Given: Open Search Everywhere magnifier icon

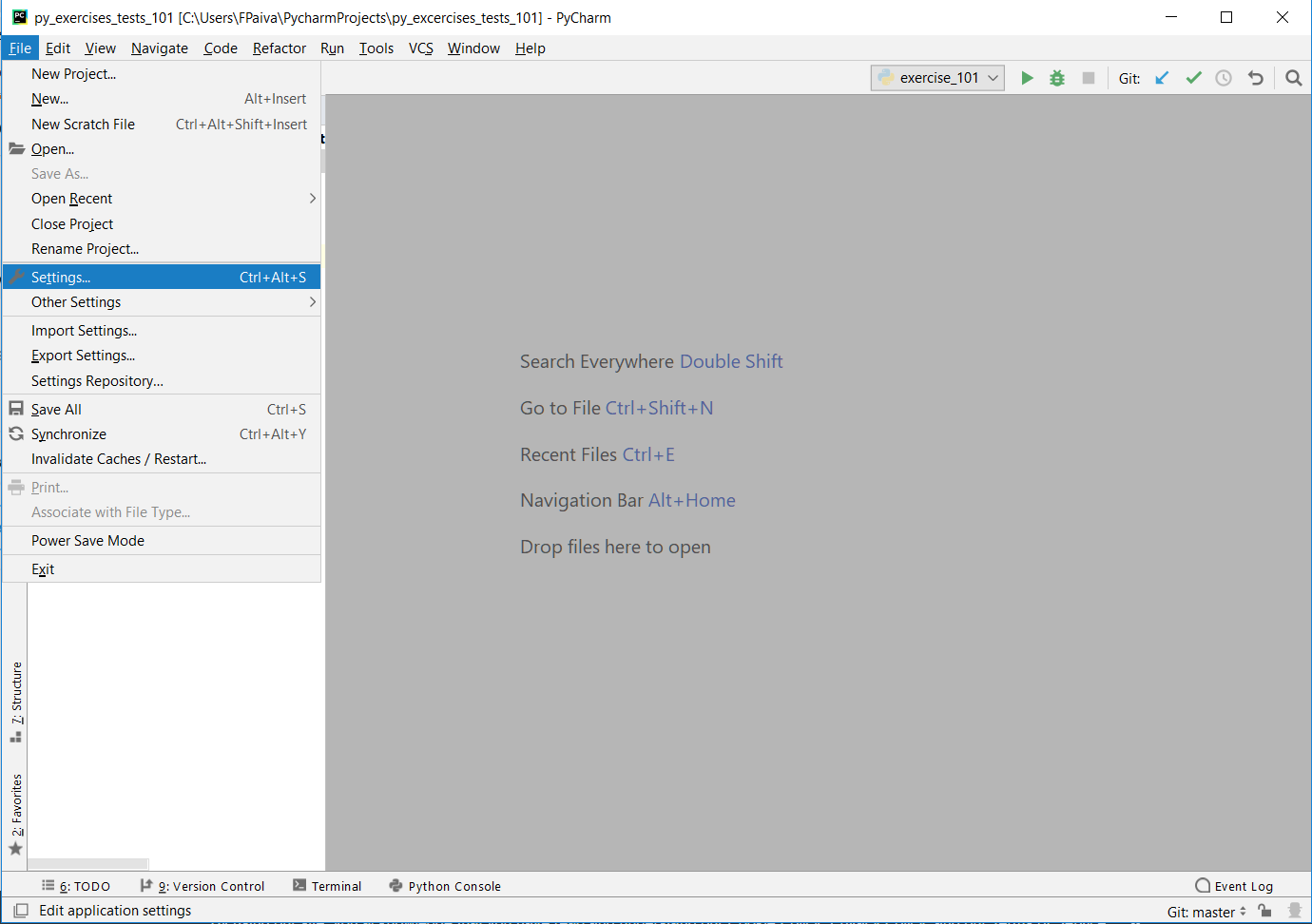Looking at the screenshot, I should point(1294,78).
